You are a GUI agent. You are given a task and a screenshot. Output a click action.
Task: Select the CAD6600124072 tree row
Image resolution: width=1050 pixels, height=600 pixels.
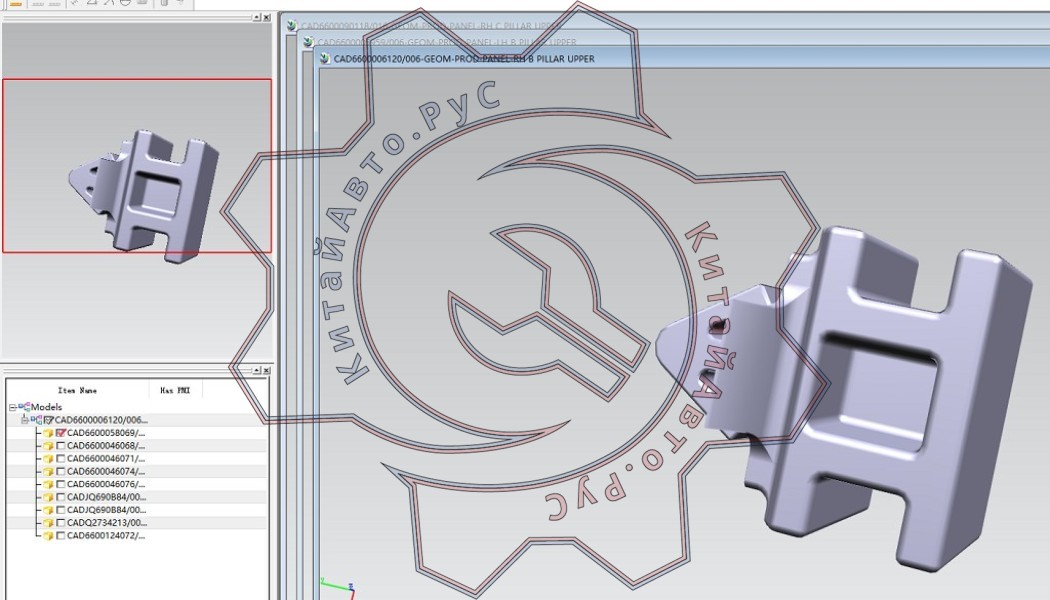tap(106, 536)
